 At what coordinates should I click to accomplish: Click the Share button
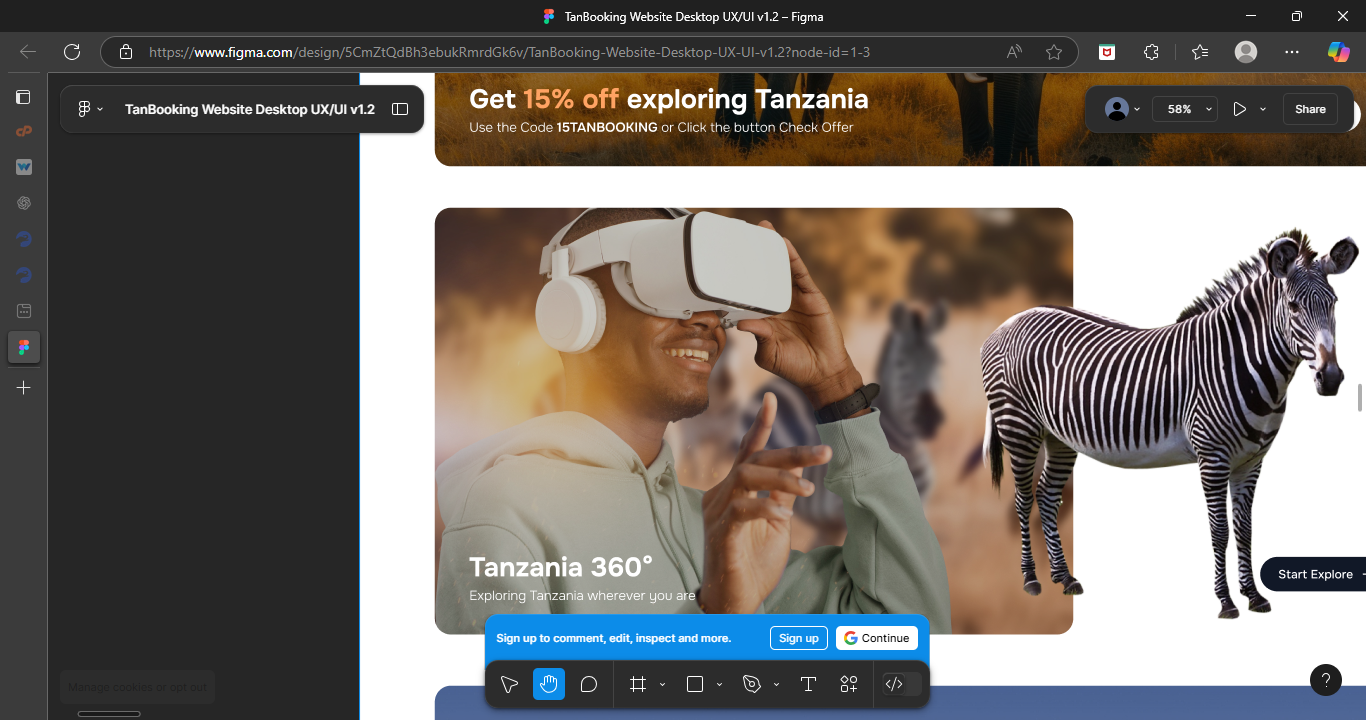click(x=1310, y=109)
